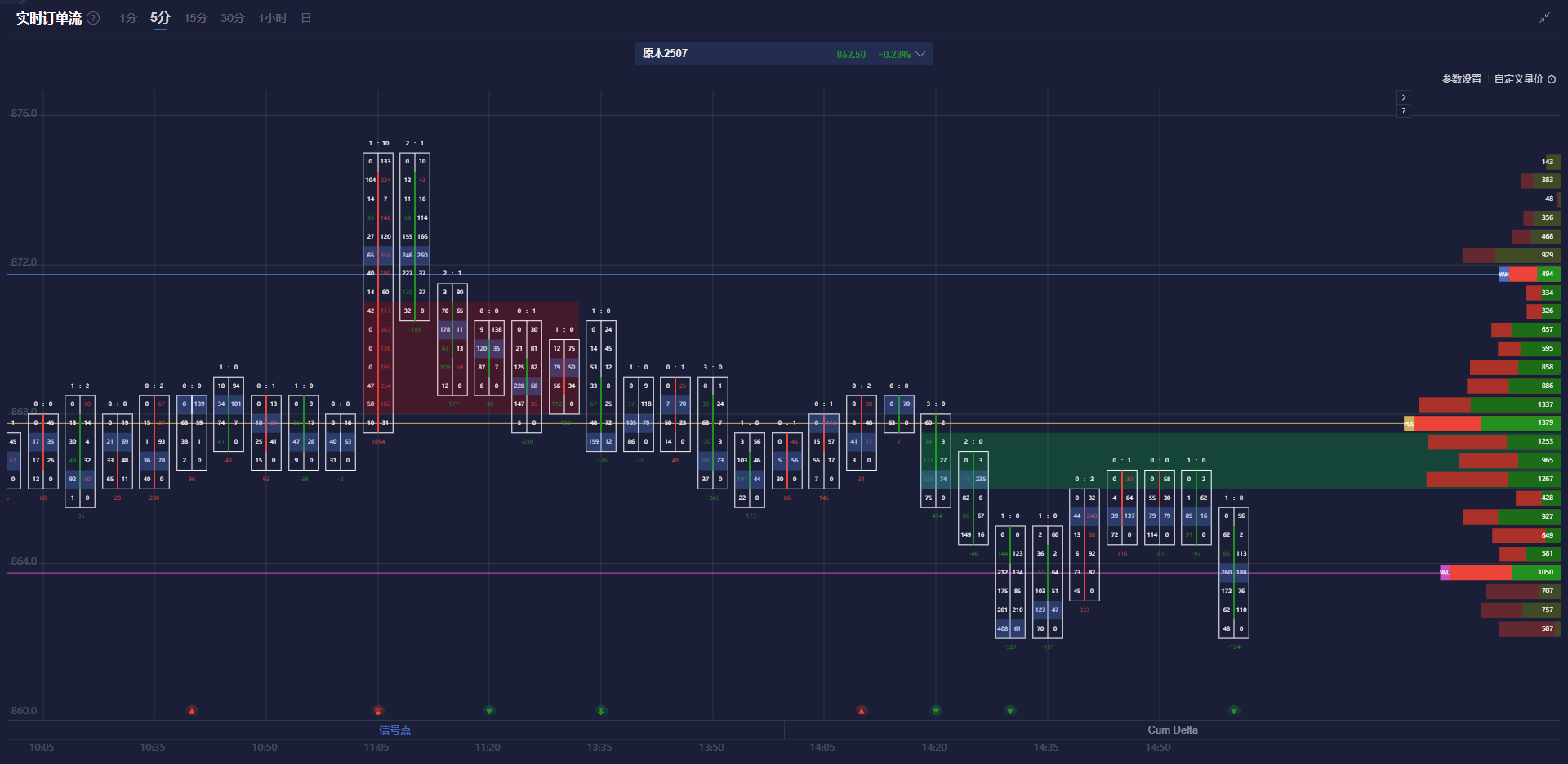Click the green down signal at 11:20

pos(489,711)
